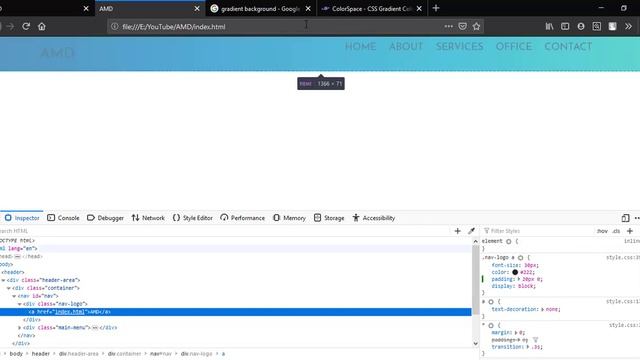Show site information icon in address bar

point(115,27)
